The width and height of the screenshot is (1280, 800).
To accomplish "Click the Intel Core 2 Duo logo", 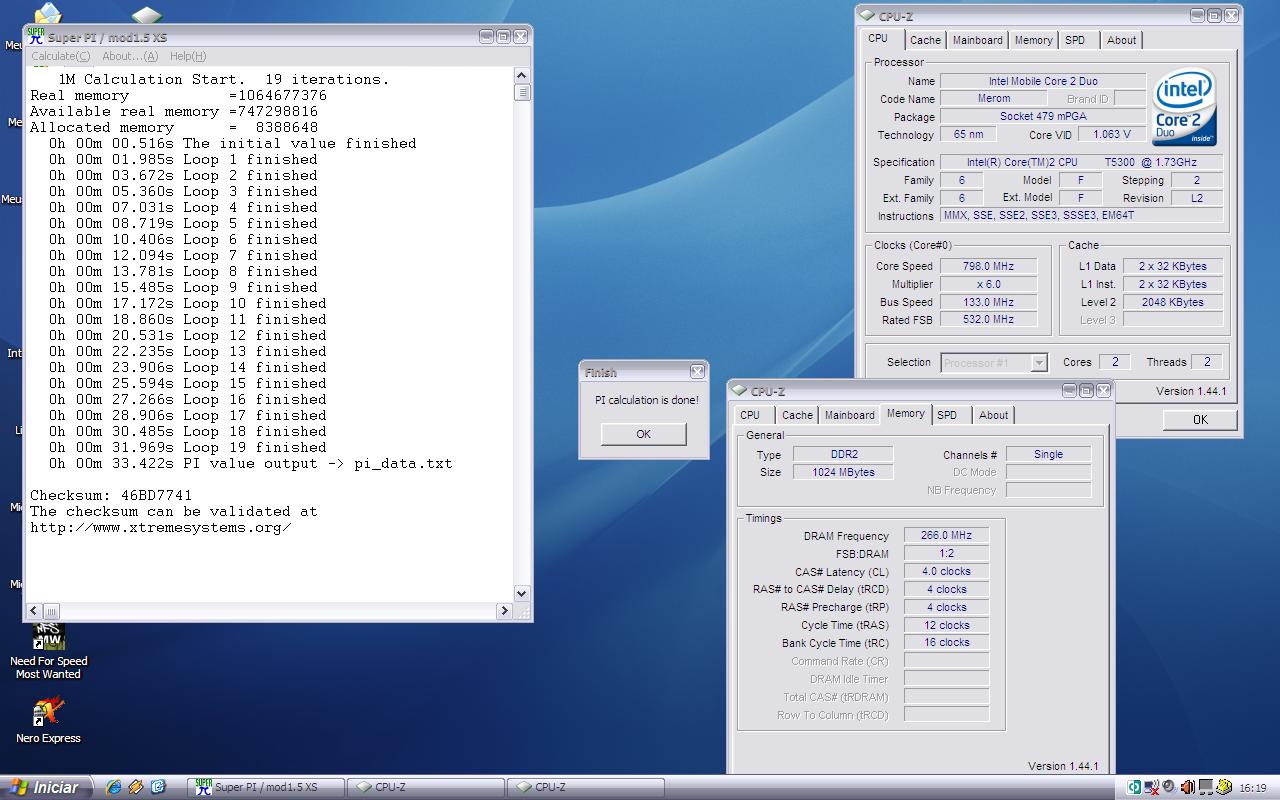I will pos(1185,107).
